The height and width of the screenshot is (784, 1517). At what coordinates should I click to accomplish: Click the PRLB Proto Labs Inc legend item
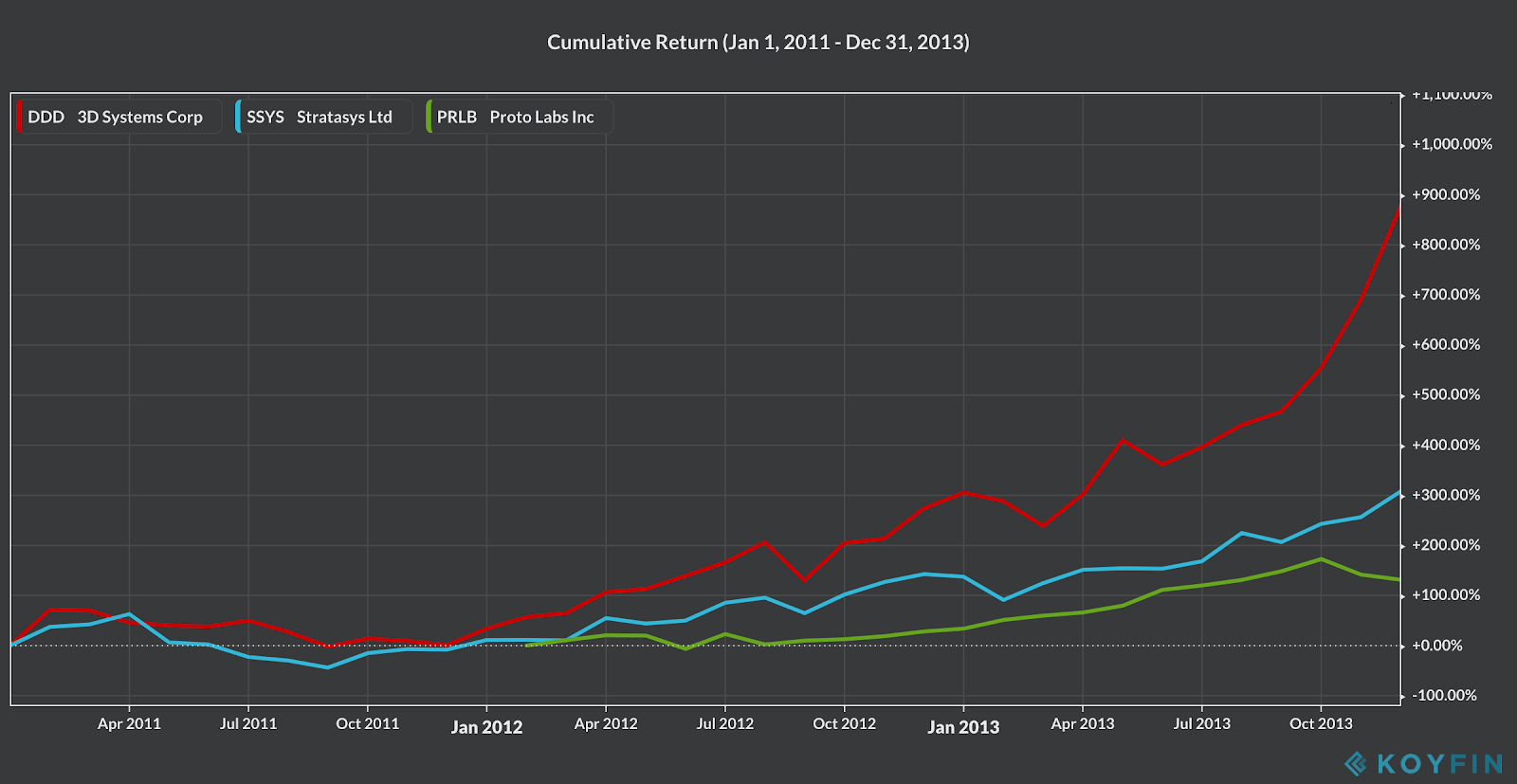520,117
